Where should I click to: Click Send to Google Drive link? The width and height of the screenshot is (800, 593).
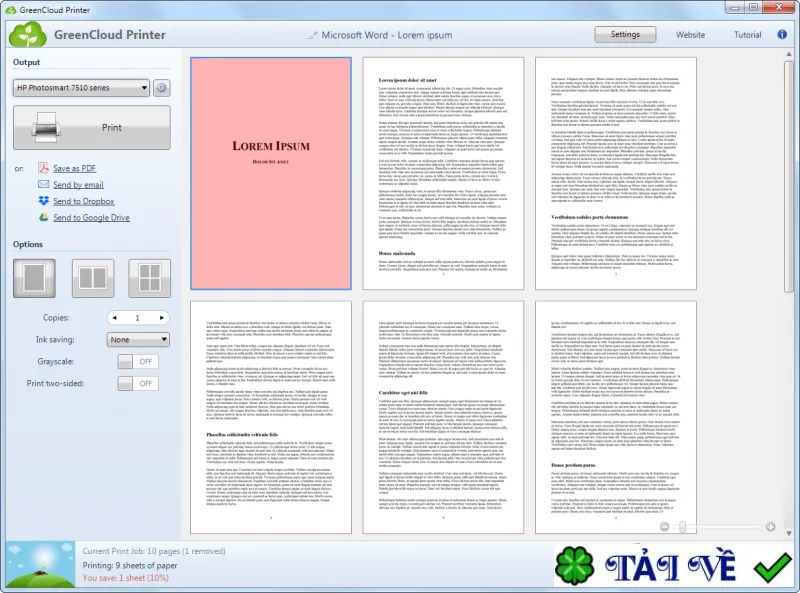point(91,217)
